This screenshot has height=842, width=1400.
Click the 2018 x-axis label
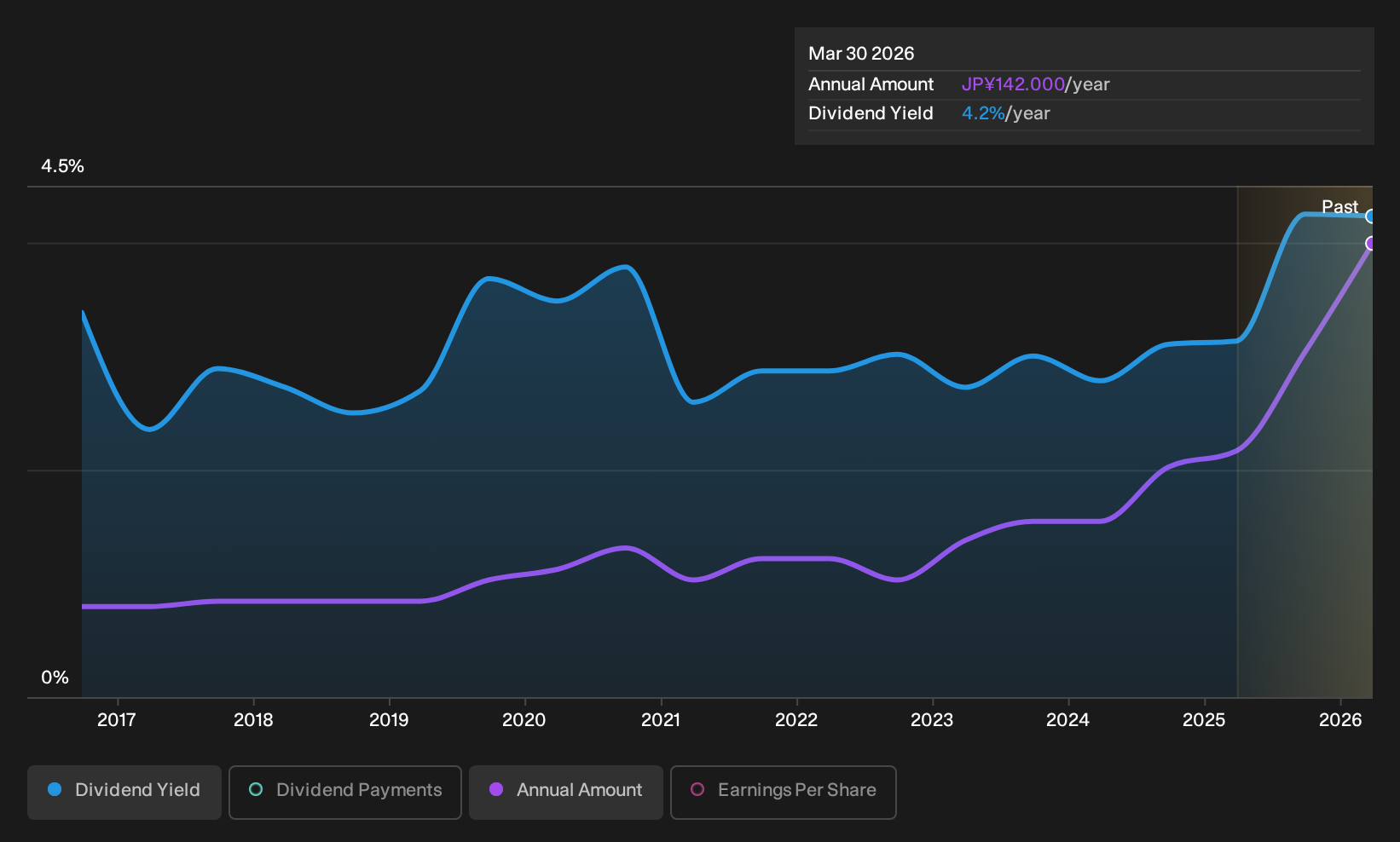click(x=253, y=720)
